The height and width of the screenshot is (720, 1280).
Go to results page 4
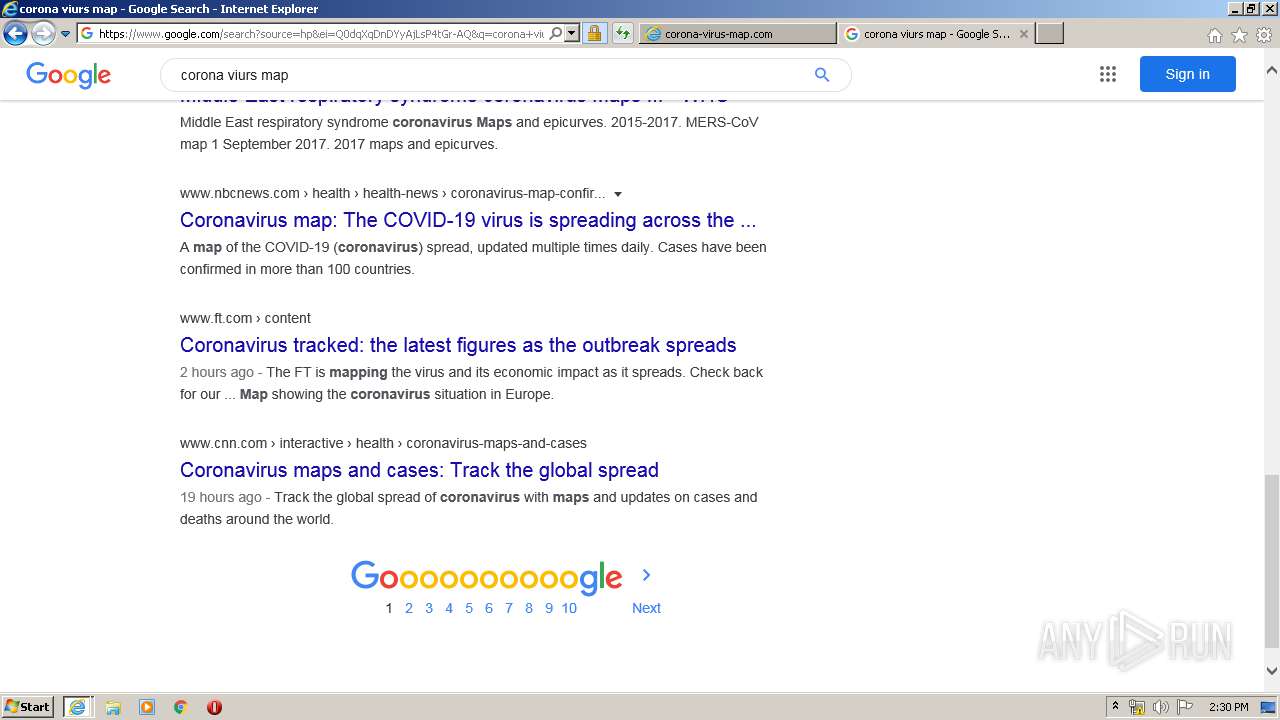[448, 608]
